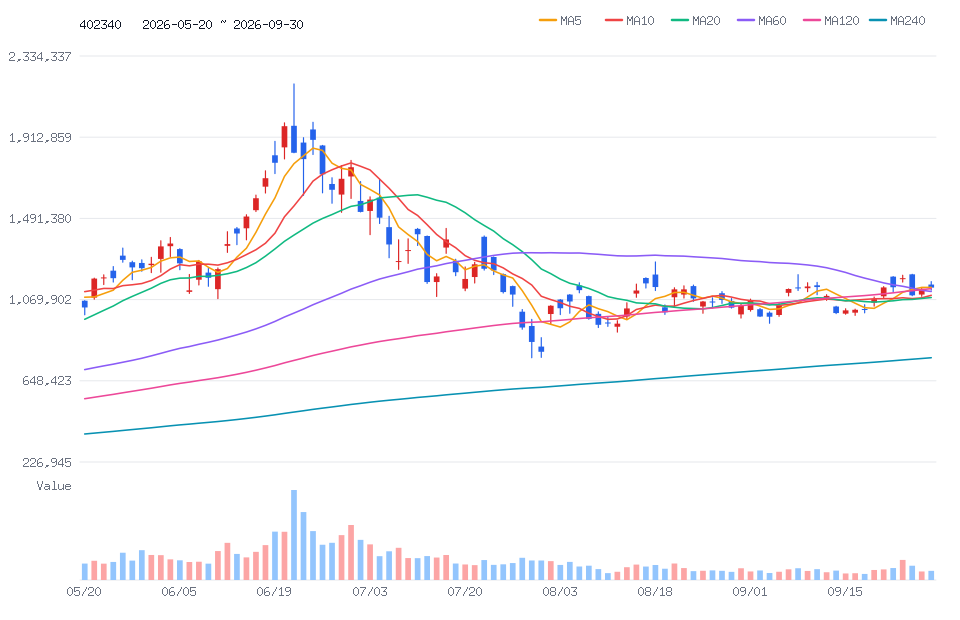
Task: Click the 226,945 price axis label
Action: coord(47,462)
